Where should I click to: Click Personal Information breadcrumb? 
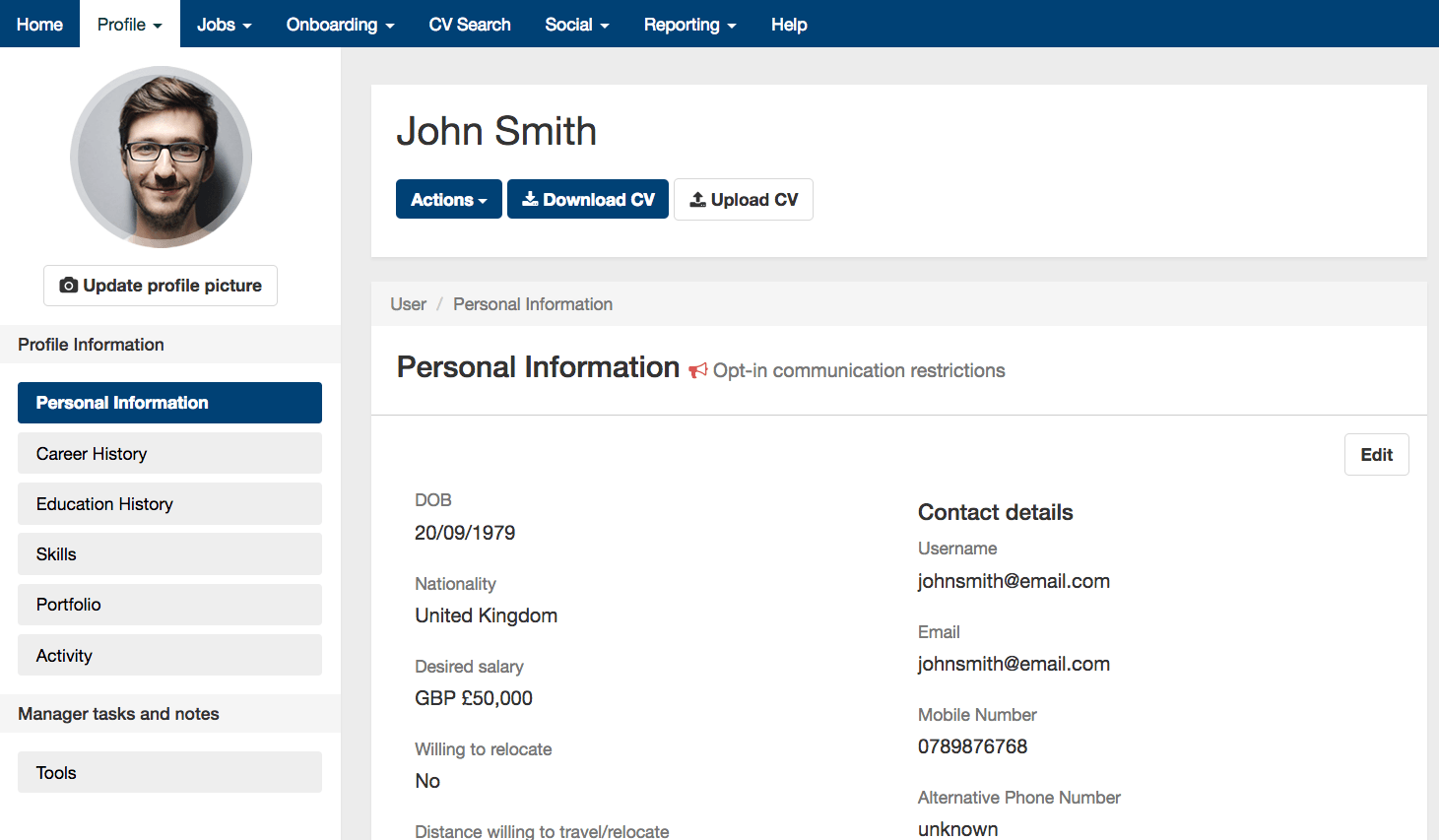tap(533, 304)
